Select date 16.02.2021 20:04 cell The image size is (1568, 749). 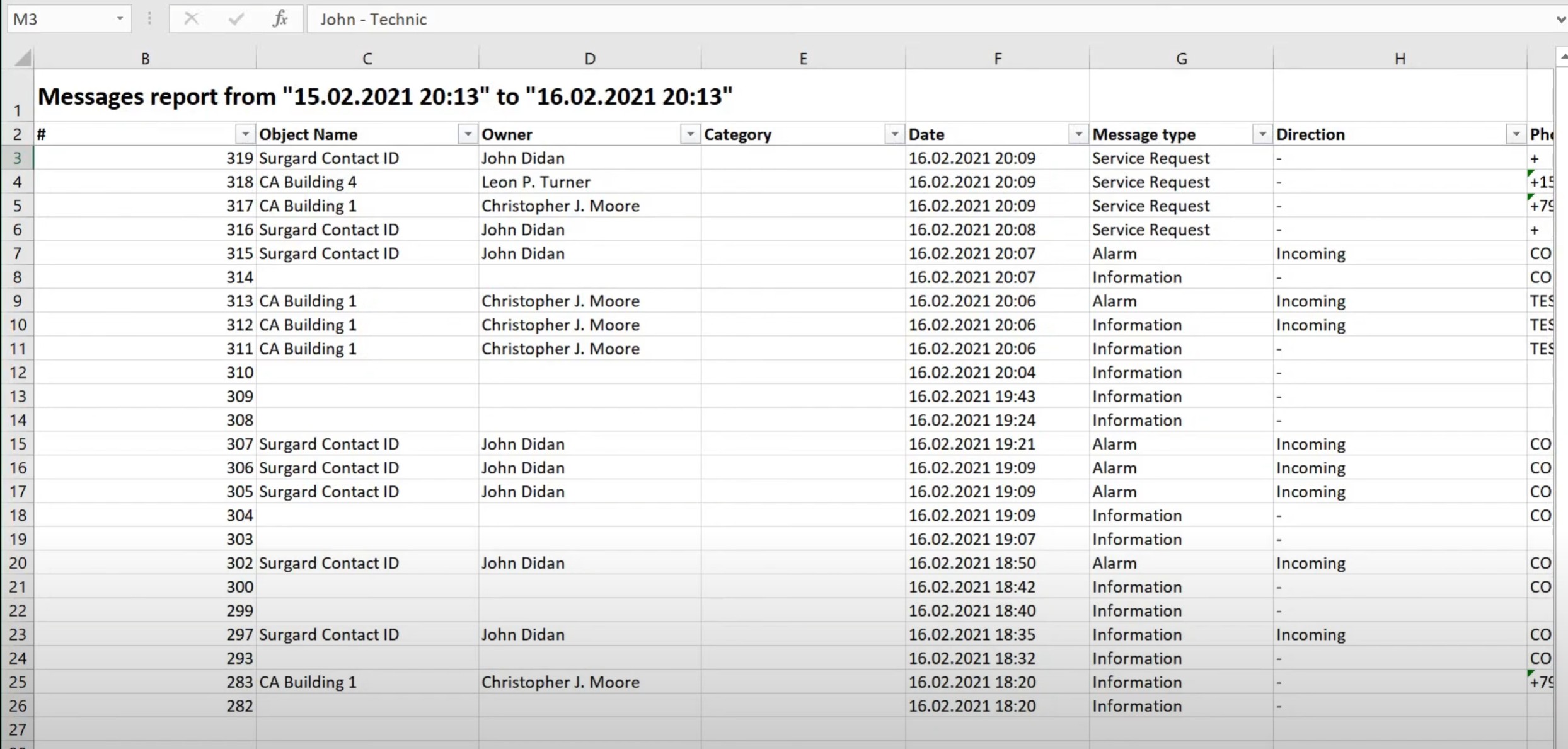coord(998,373)
